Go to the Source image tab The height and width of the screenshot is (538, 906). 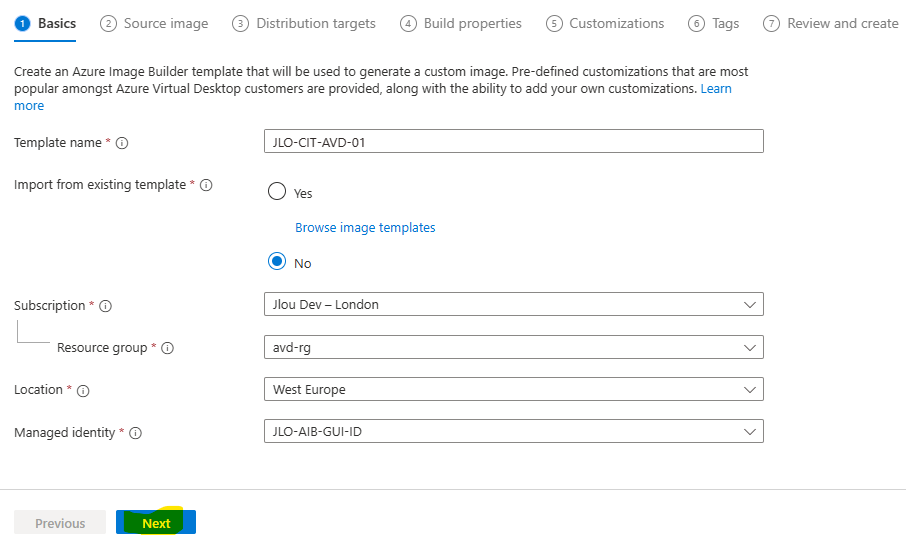tap(154, 24)
